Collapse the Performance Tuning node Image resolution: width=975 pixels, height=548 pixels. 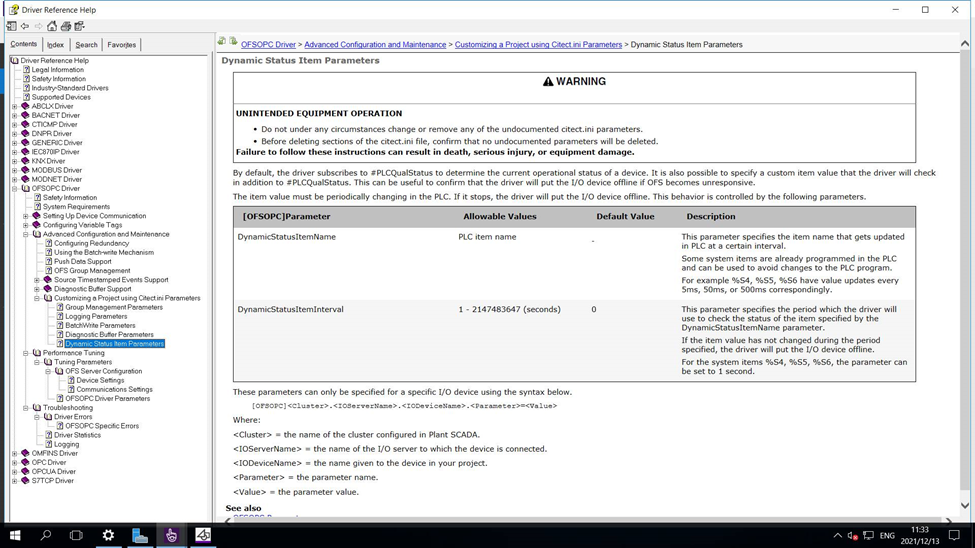pos(26,353)
